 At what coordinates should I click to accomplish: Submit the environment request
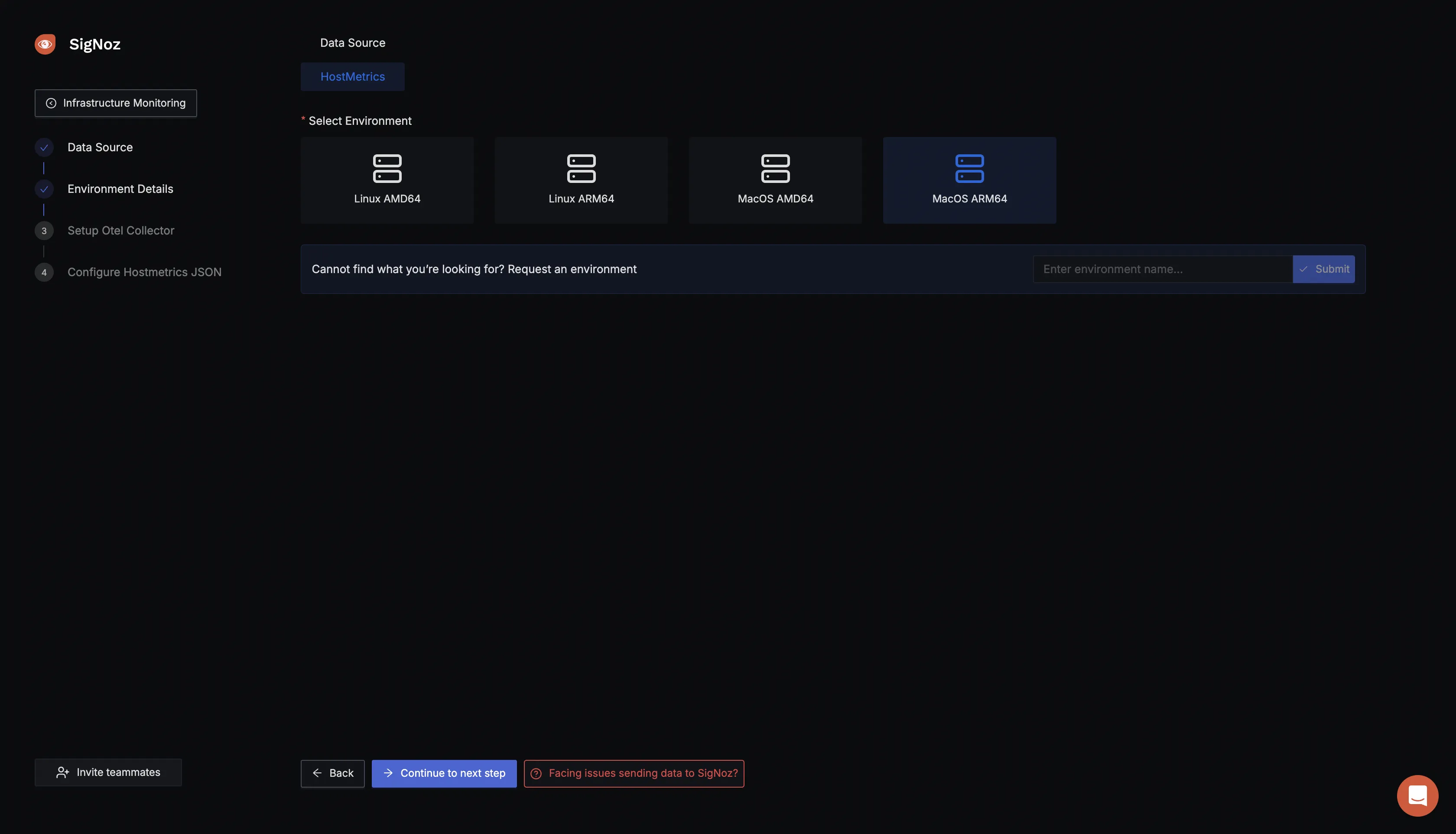pos(1324,269)
